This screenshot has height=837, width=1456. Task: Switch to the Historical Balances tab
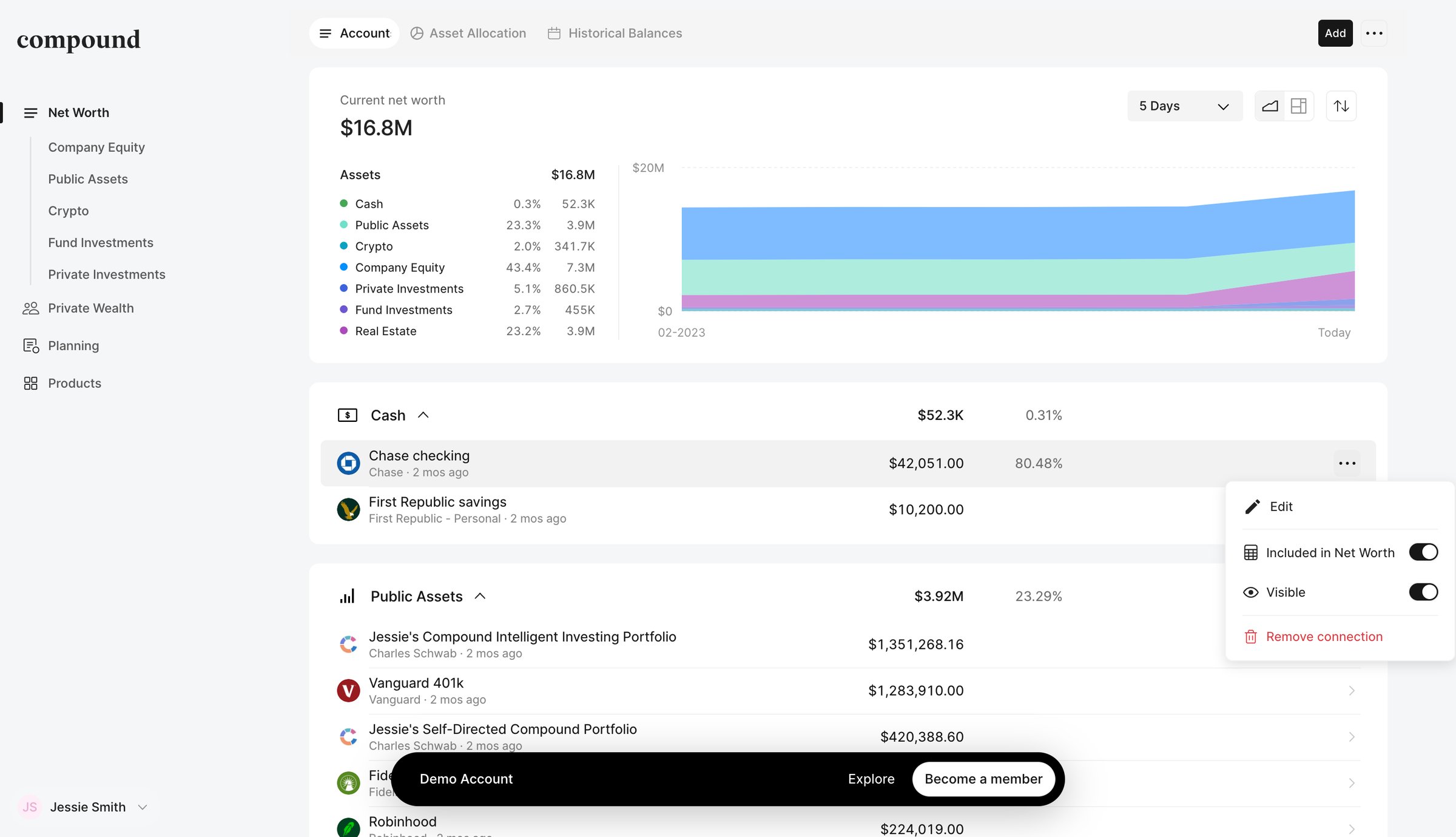(615, 33)
